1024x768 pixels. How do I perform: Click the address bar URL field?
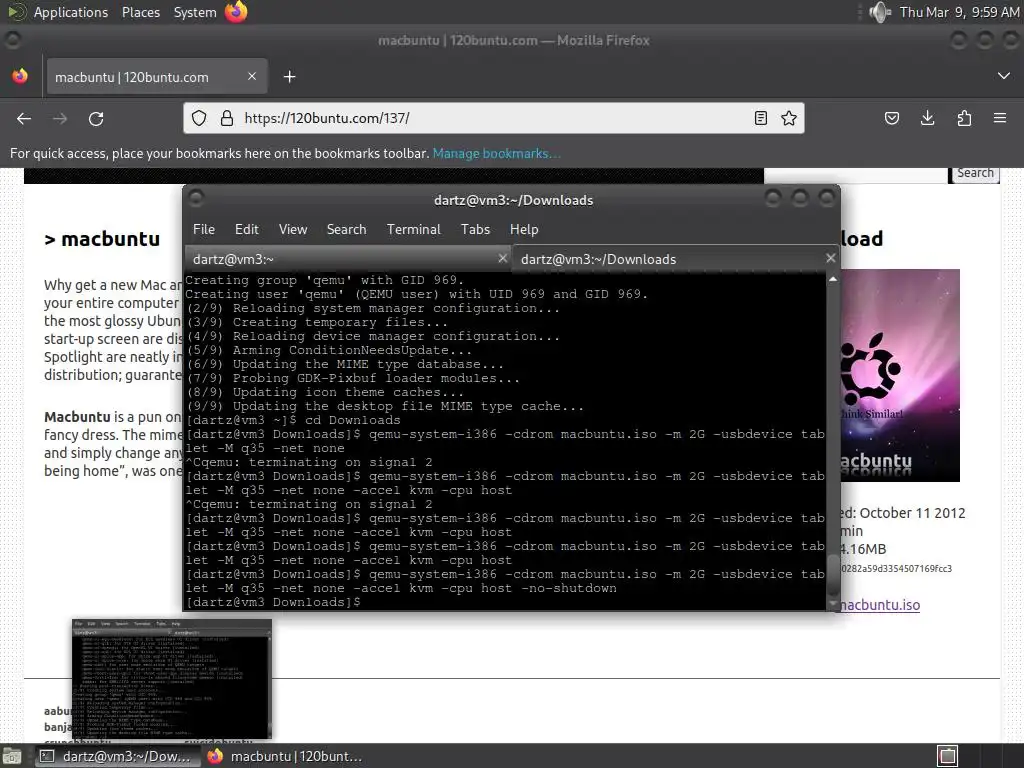click(x=494, y=118)
